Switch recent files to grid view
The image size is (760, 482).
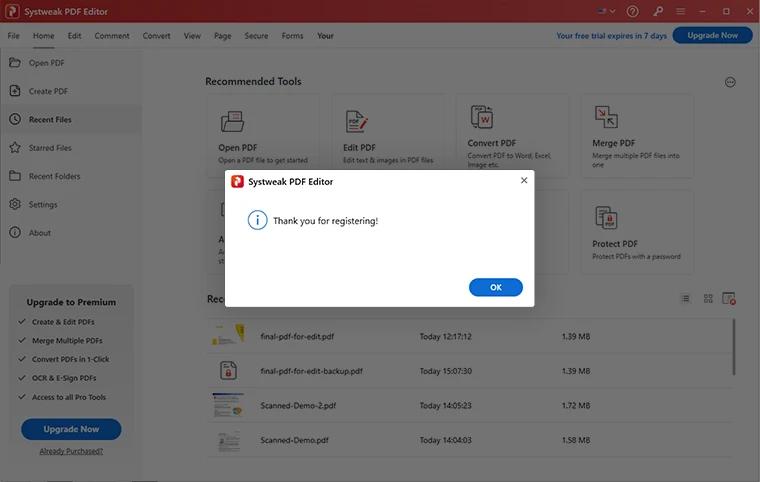point(708,299)
